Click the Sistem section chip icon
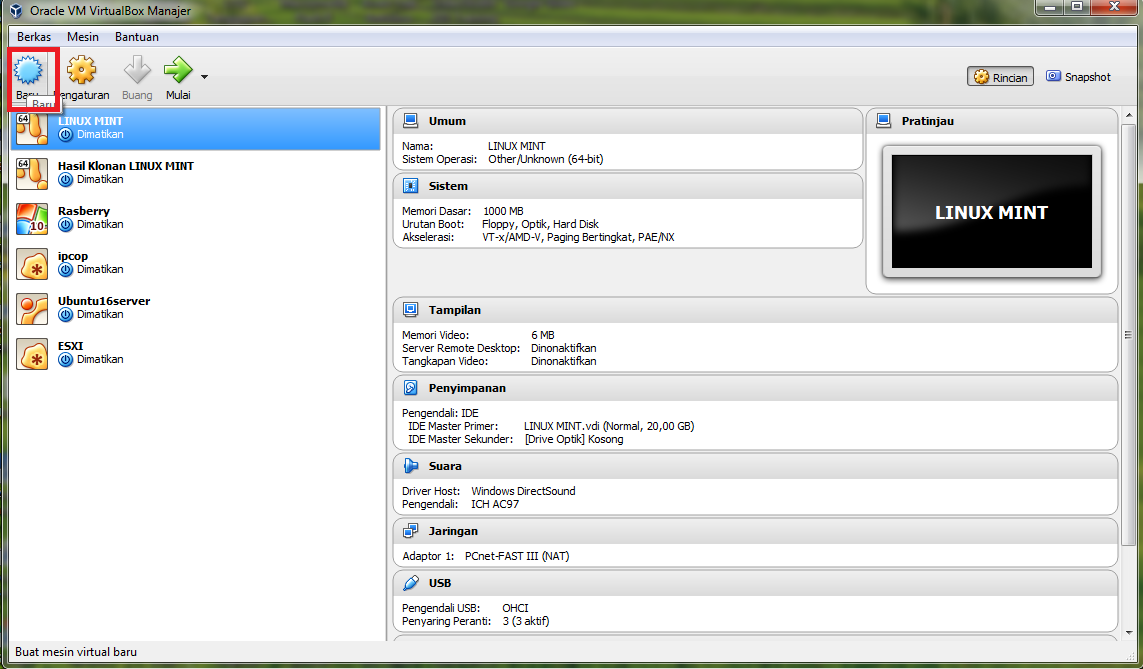The width and height of the screenshot is (1143, 669). (x=410, y=186)
